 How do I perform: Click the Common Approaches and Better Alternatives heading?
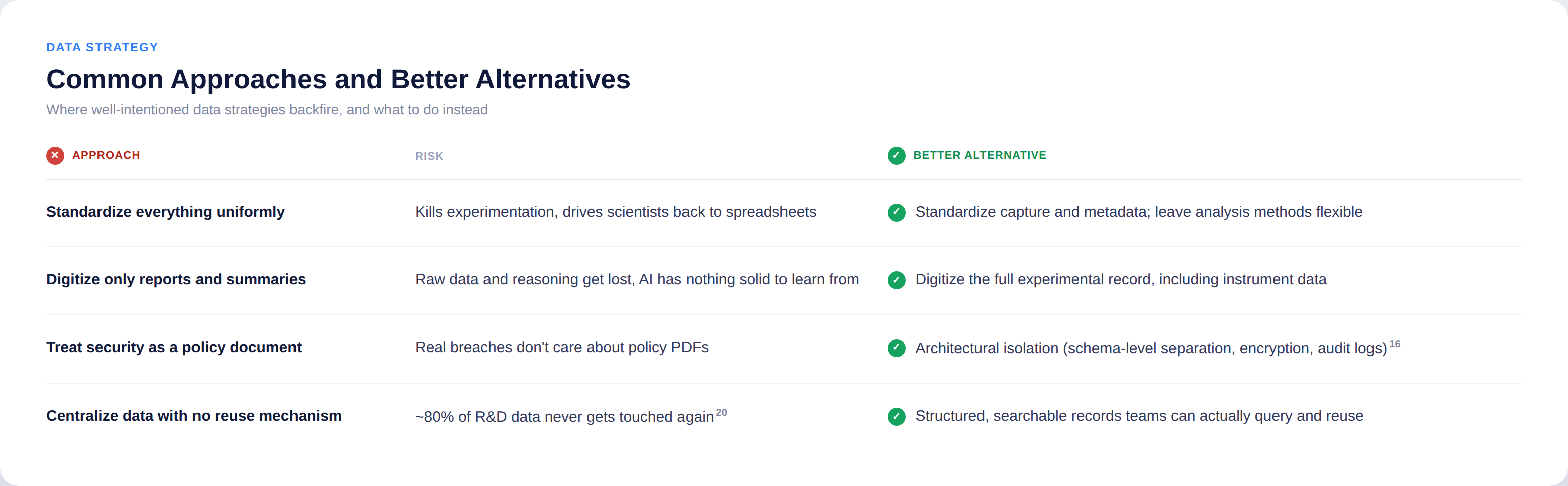pyautogui.click(x=338, y=79)
